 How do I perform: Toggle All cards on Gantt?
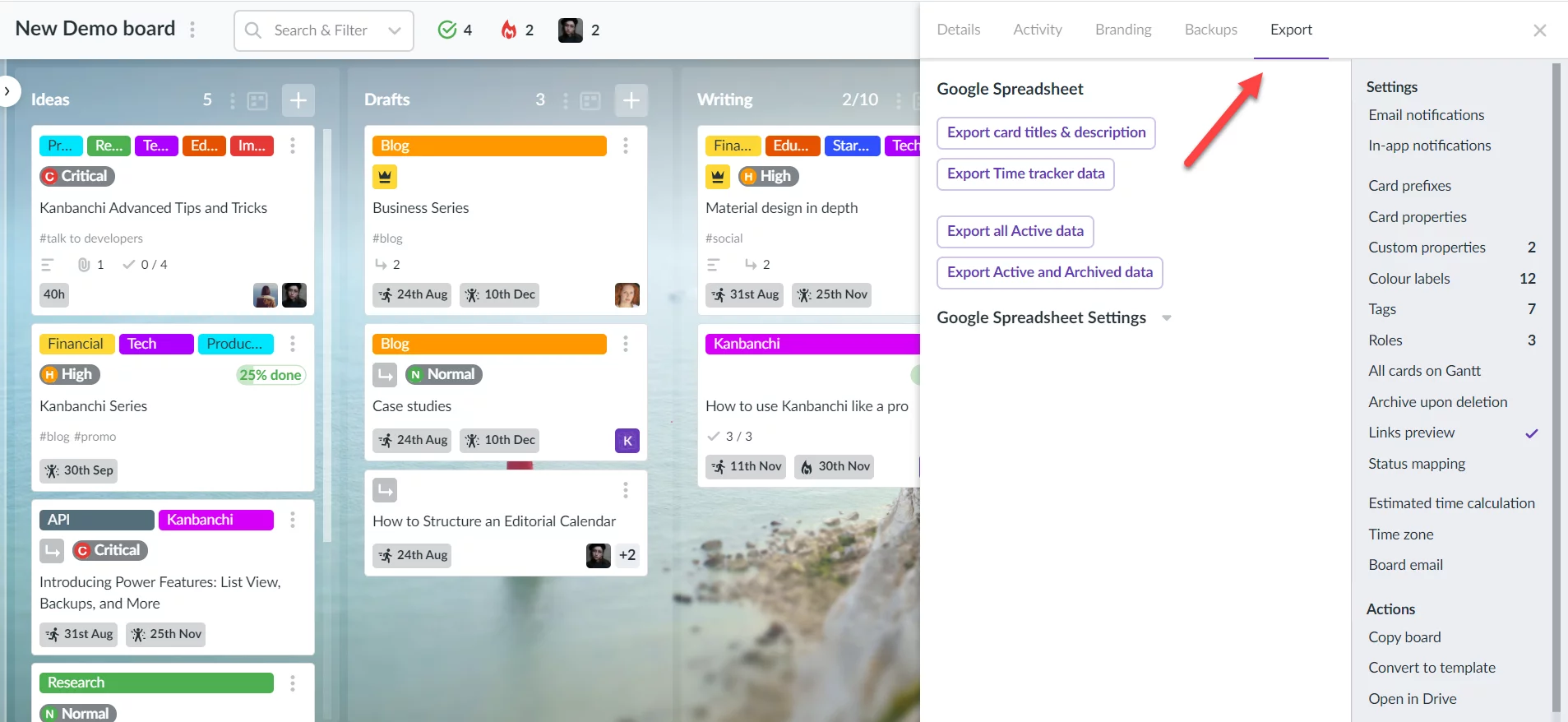[x=1425, y=371]
